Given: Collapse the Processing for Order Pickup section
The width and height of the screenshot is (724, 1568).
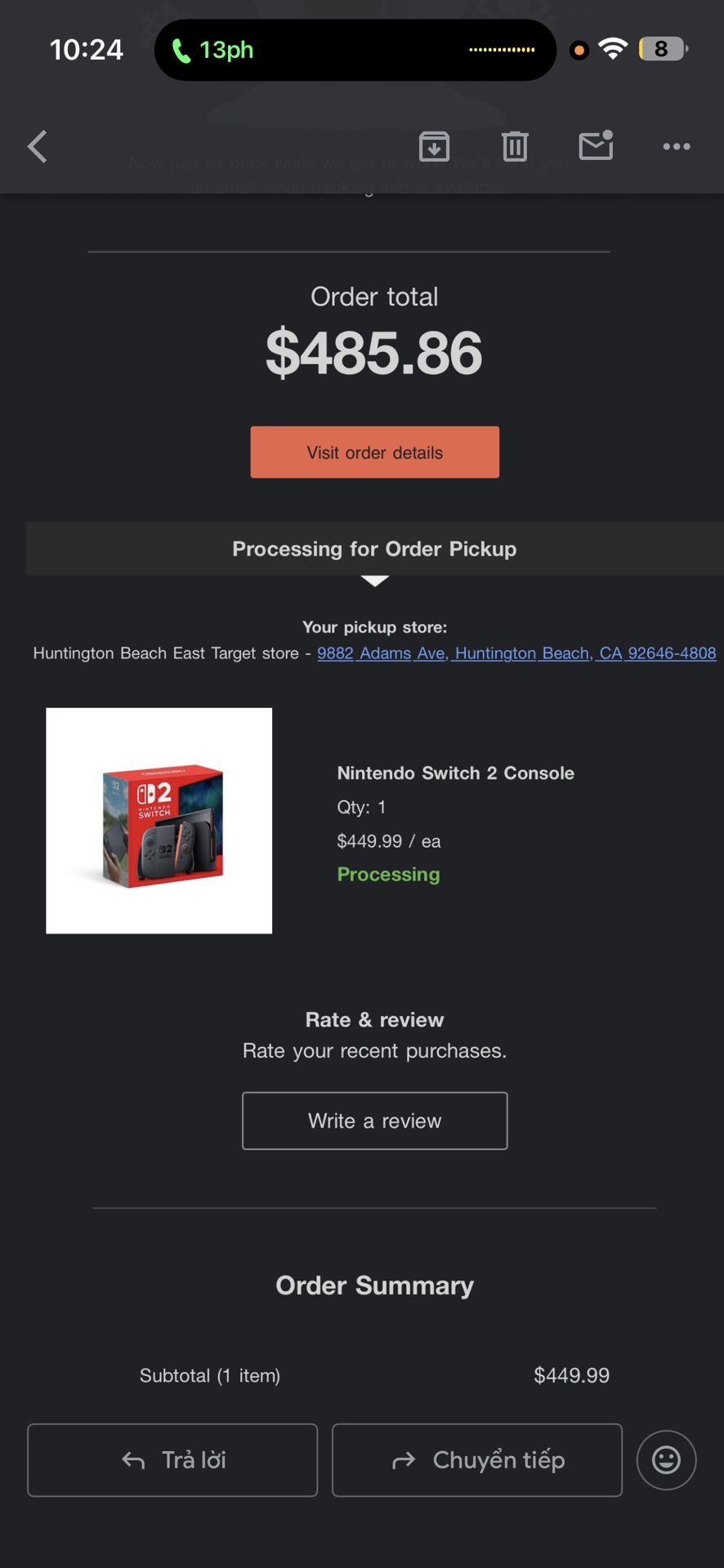Looking at the screenshot, I should 374,548.
